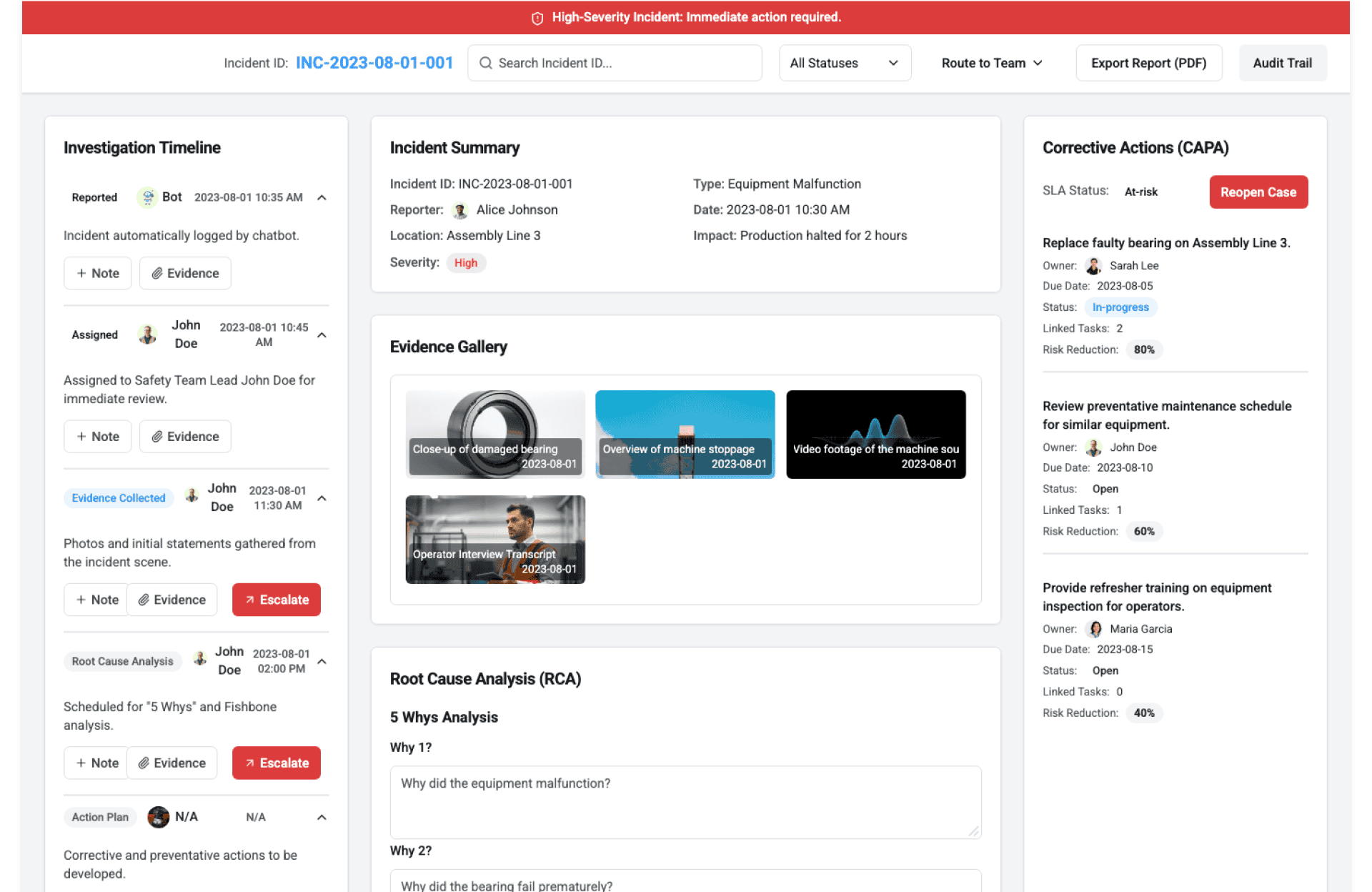Escalate the Root Cause Analysis step
Image resolution: width=1372 pixels, height=892 pixels.
[277, 763]
